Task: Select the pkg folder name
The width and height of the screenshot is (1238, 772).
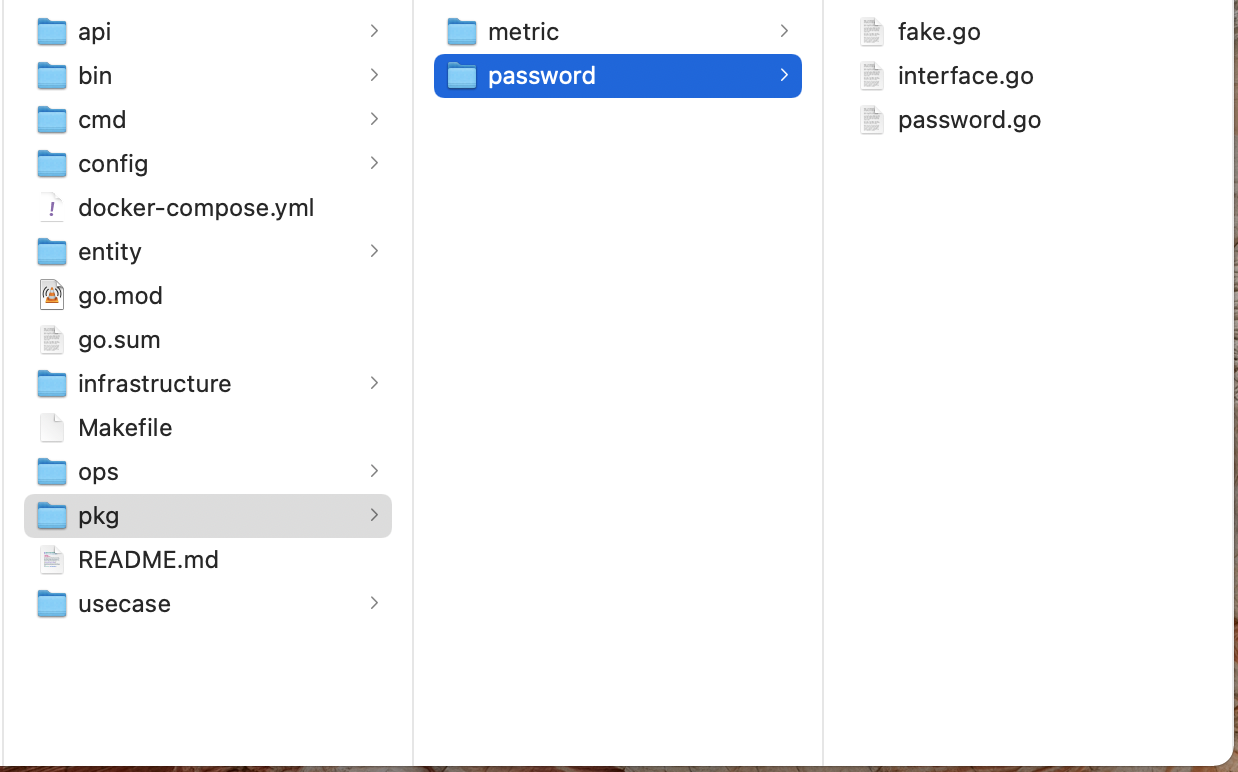Action: coord(98,515)
